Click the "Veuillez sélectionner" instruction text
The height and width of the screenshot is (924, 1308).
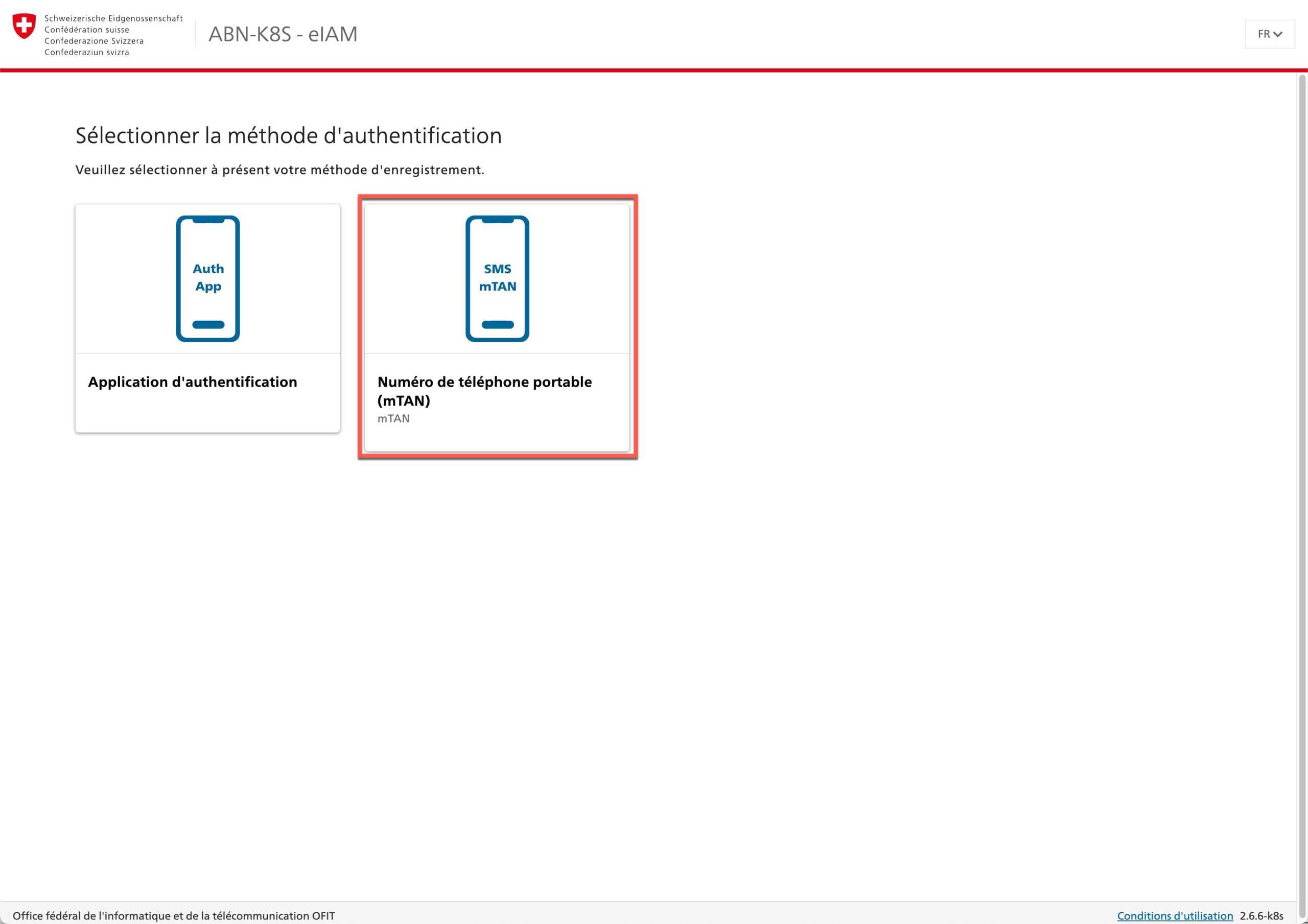[279, 170]
